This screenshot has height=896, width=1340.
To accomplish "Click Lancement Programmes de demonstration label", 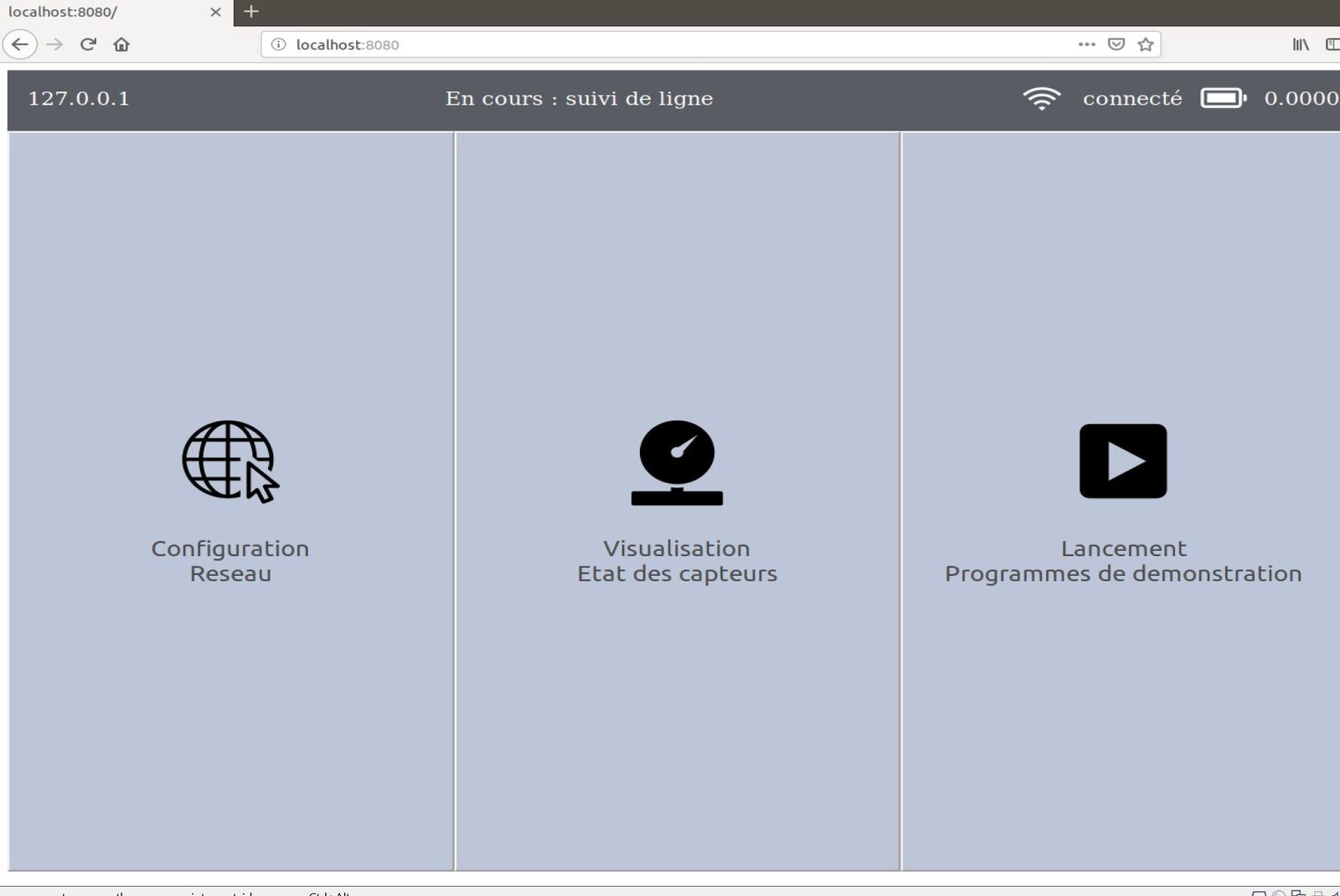I will pos(1123,561).
